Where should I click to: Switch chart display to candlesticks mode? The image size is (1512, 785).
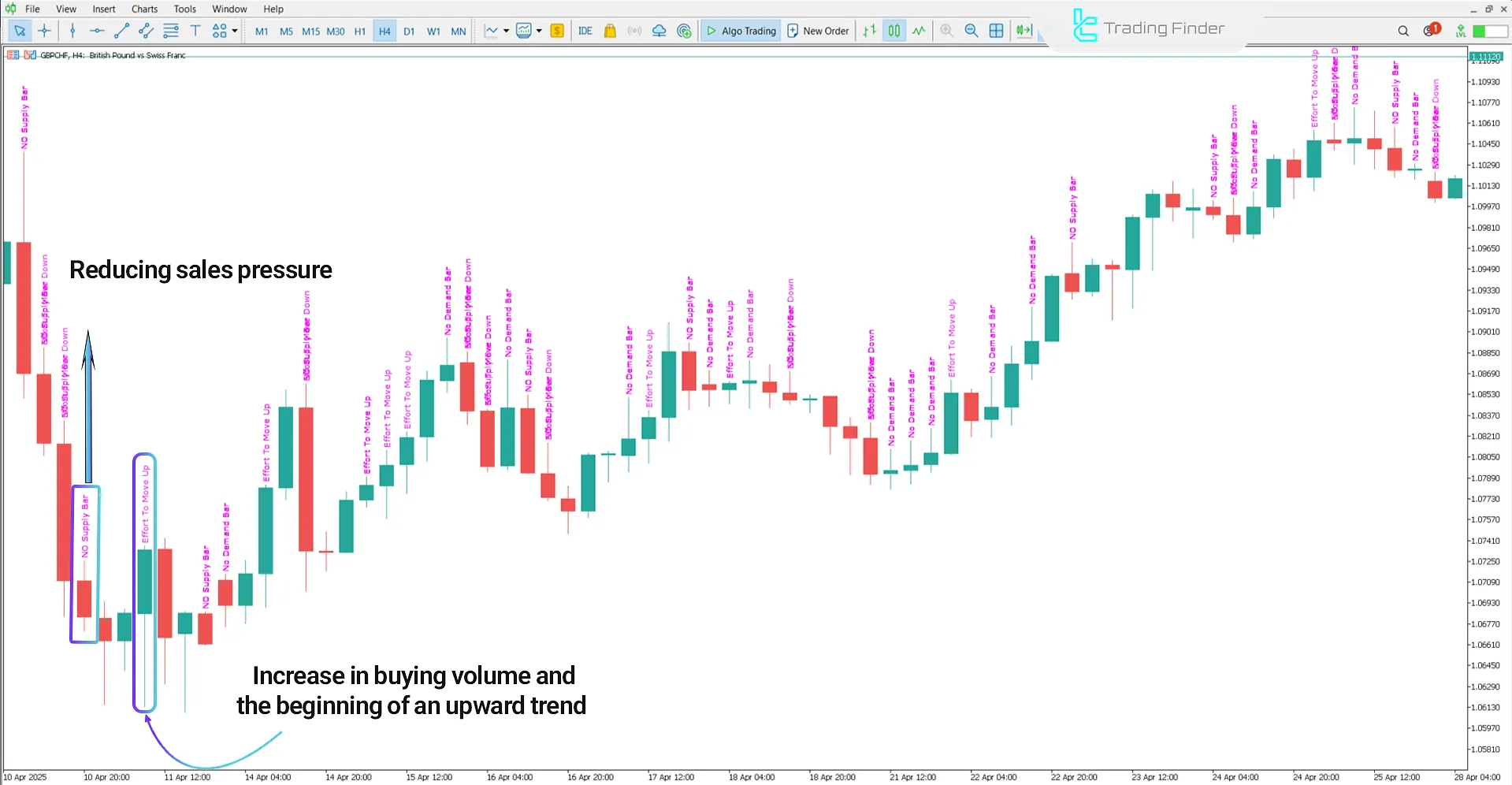coord(893,31)
